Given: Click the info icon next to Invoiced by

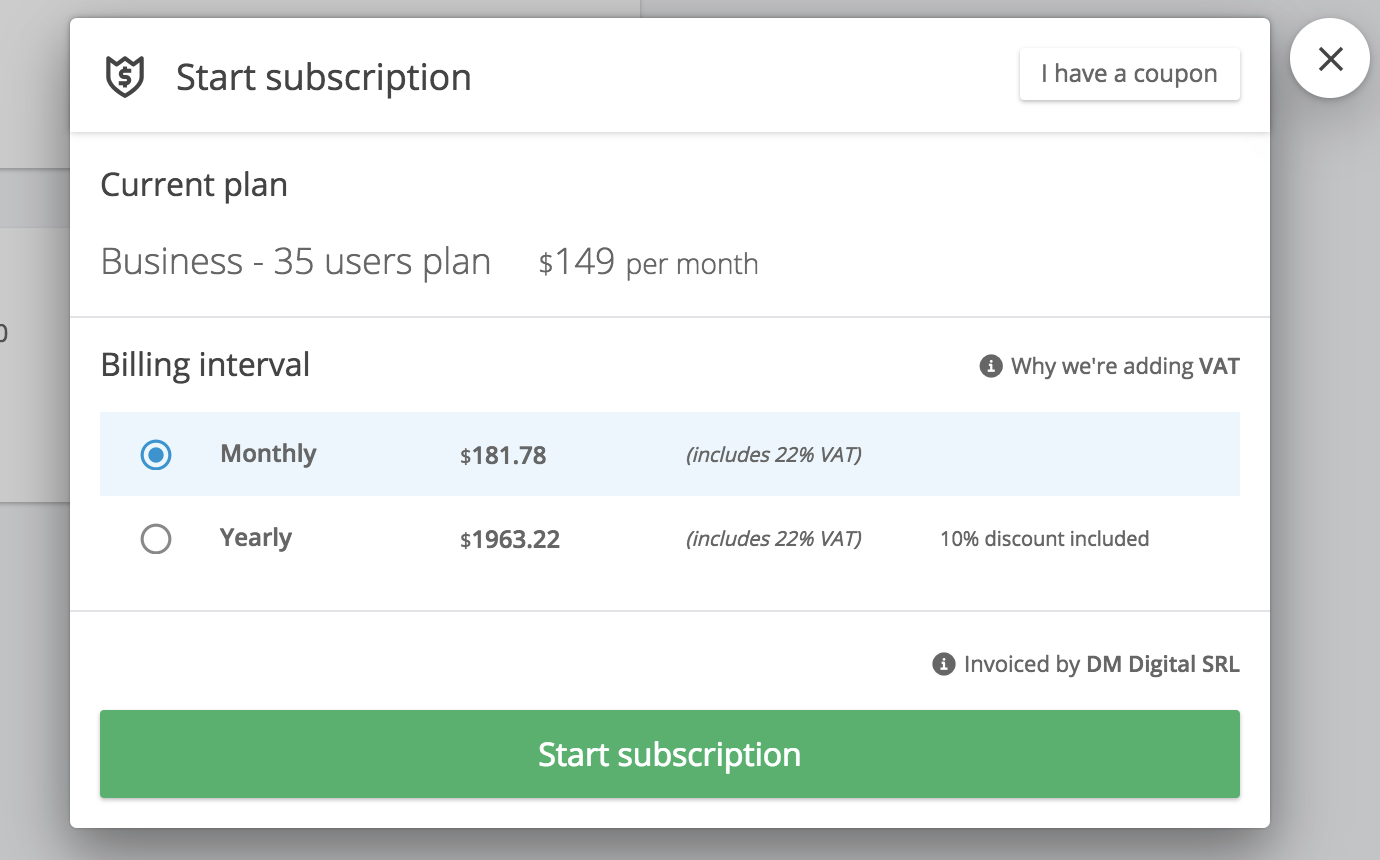Looking at the screenshot, I should click(x=943, y=664).
